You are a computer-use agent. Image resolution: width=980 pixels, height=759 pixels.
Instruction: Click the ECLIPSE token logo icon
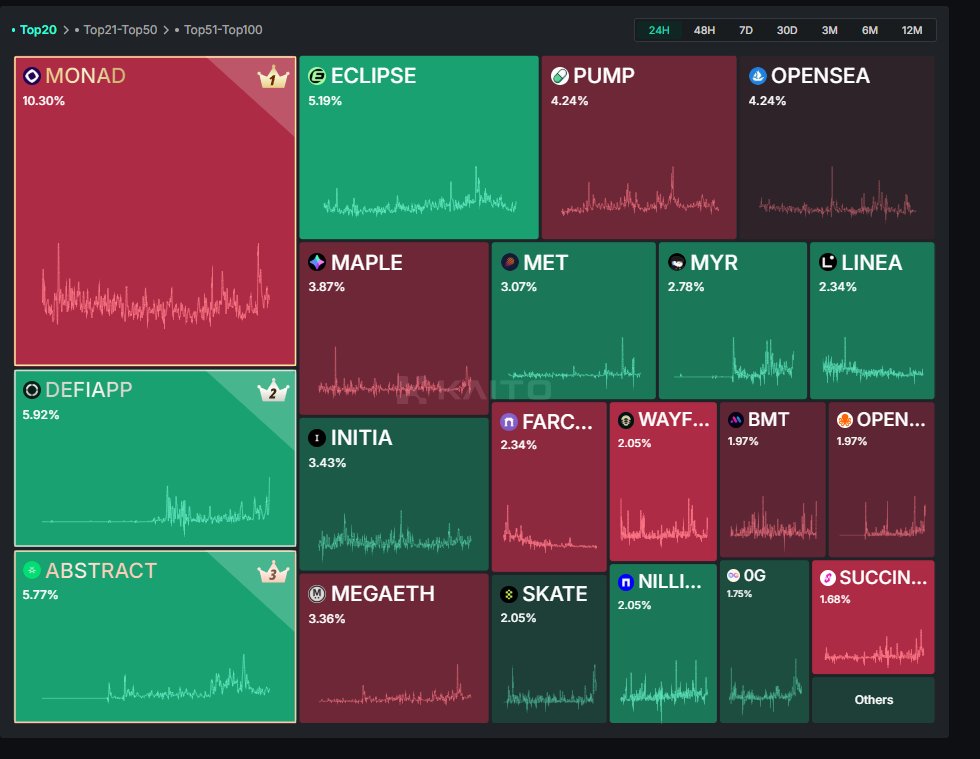pyautogui.click(x=317, y=76)
